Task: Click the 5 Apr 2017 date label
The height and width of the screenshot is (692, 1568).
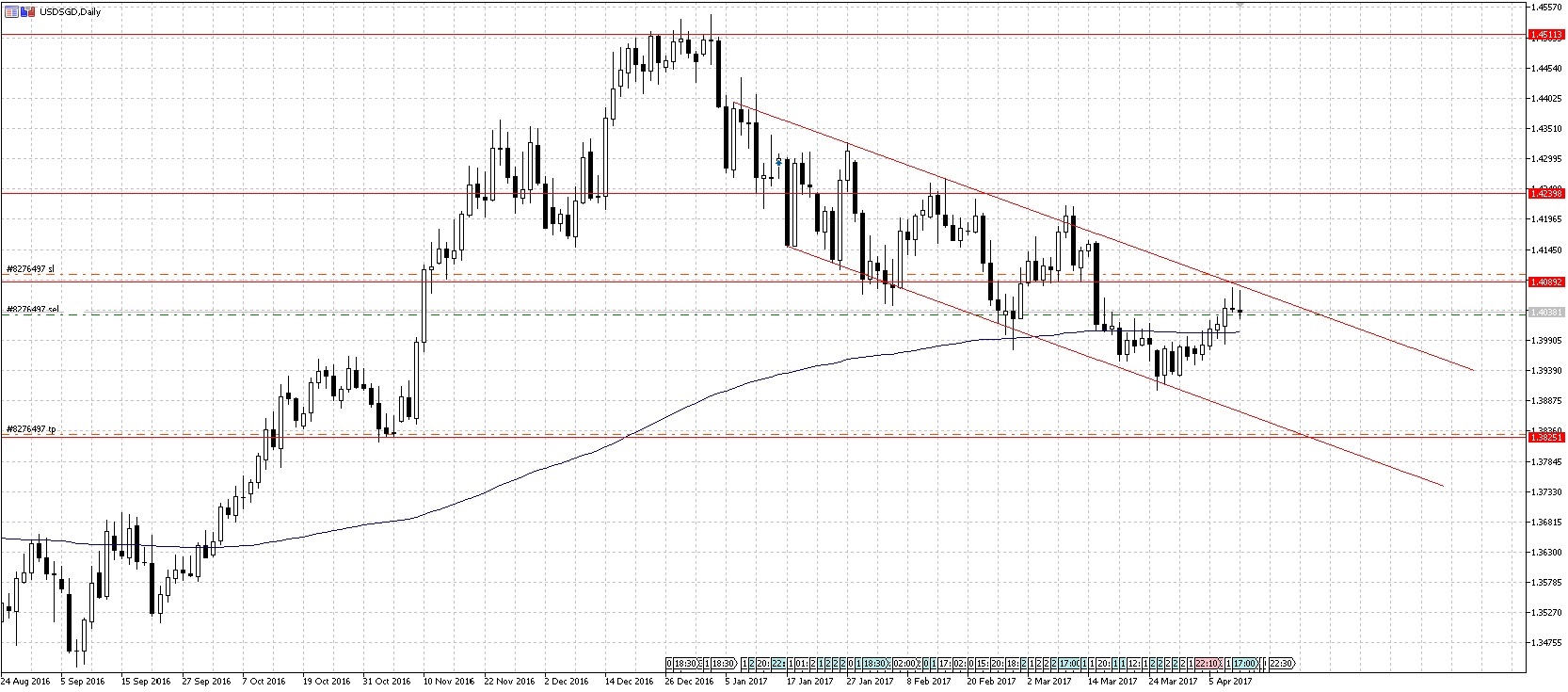Action: 1228,680
